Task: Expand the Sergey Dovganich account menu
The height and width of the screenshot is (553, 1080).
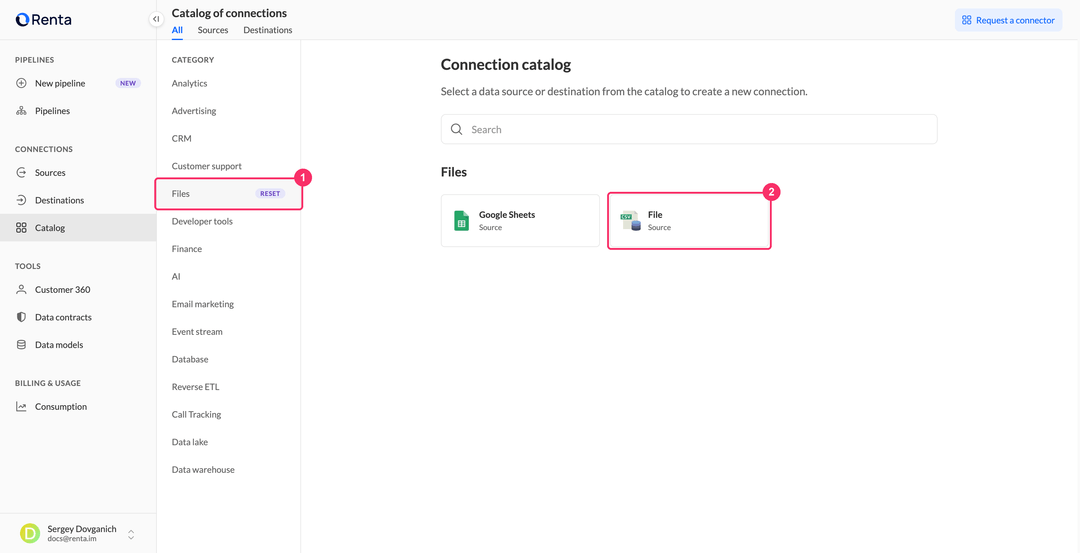Action: [x=131, y=534]
